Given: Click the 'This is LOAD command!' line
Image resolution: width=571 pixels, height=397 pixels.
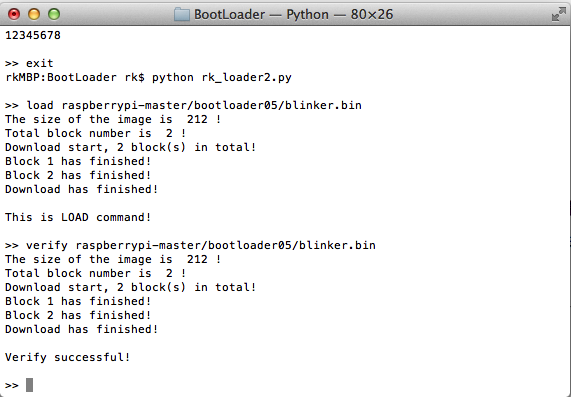Looking at the screenshot, I should pos(78,217).
